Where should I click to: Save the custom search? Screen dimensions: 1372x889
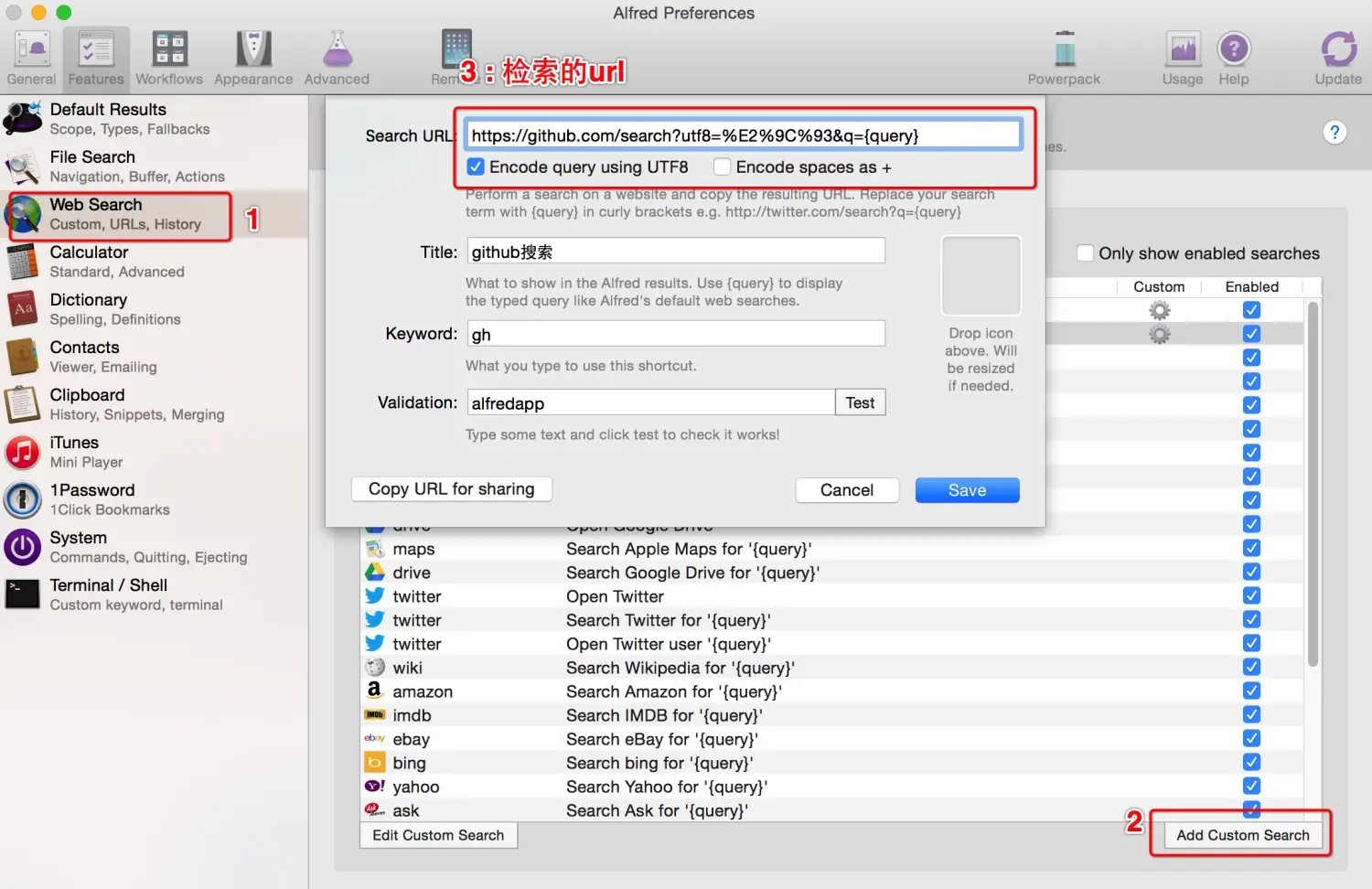point(968,490)
